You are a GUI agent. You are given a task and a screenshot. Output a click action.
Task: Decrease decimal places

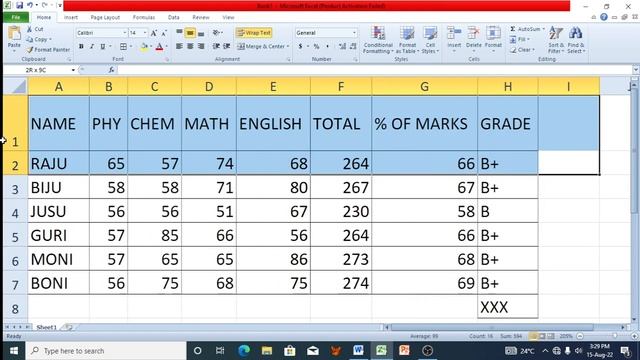[353, 47]
